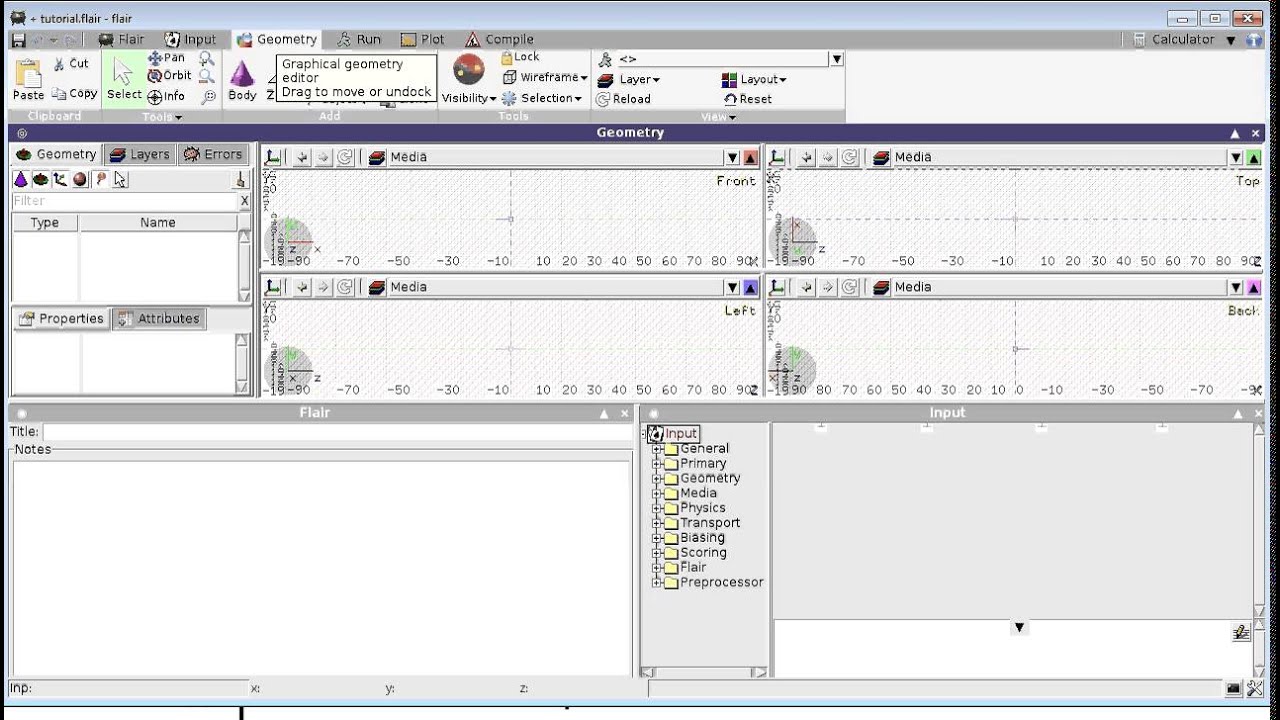Choose the Orbit tool
This screenshot has height=720, width=1280.
point(169,76)
